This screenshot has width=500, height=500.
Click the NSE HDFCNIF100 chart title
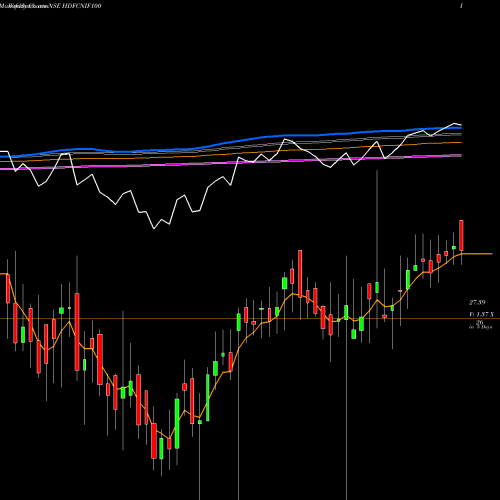75,6
